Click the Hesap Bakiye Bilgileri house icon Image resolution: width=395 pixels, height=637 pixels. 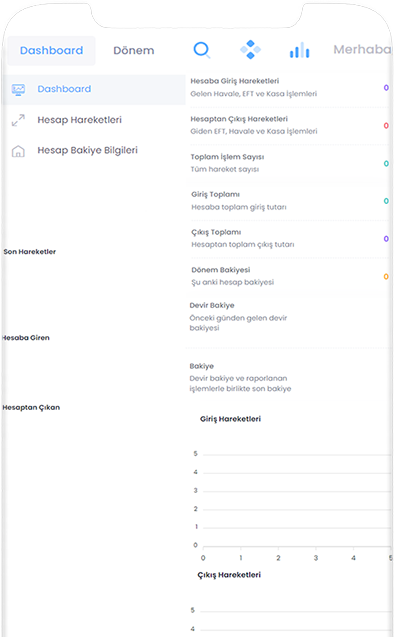pyautogui.click(x=18, y=151)
